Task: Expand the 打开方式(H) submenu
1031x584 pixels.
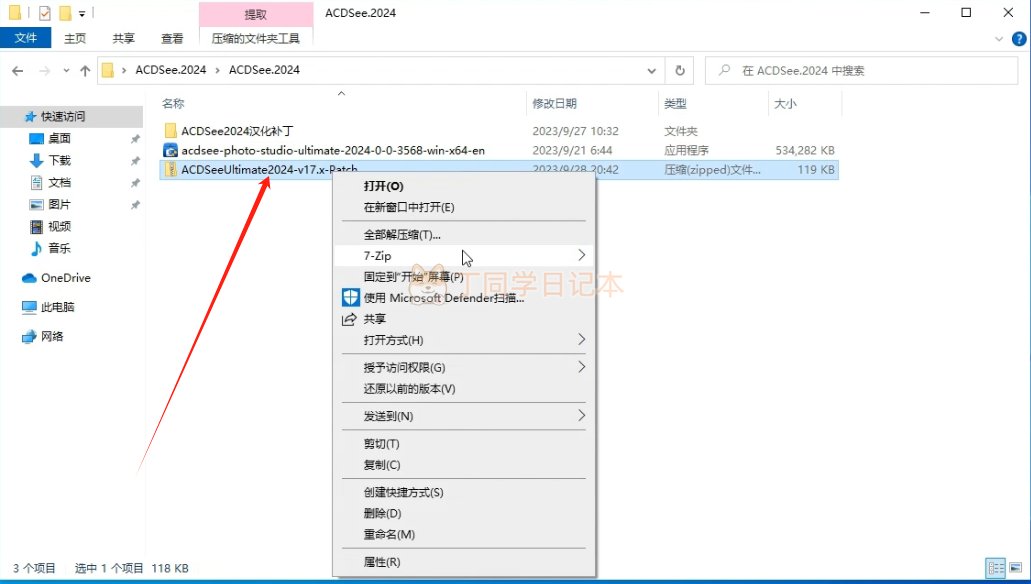Action: coord(464,340)
